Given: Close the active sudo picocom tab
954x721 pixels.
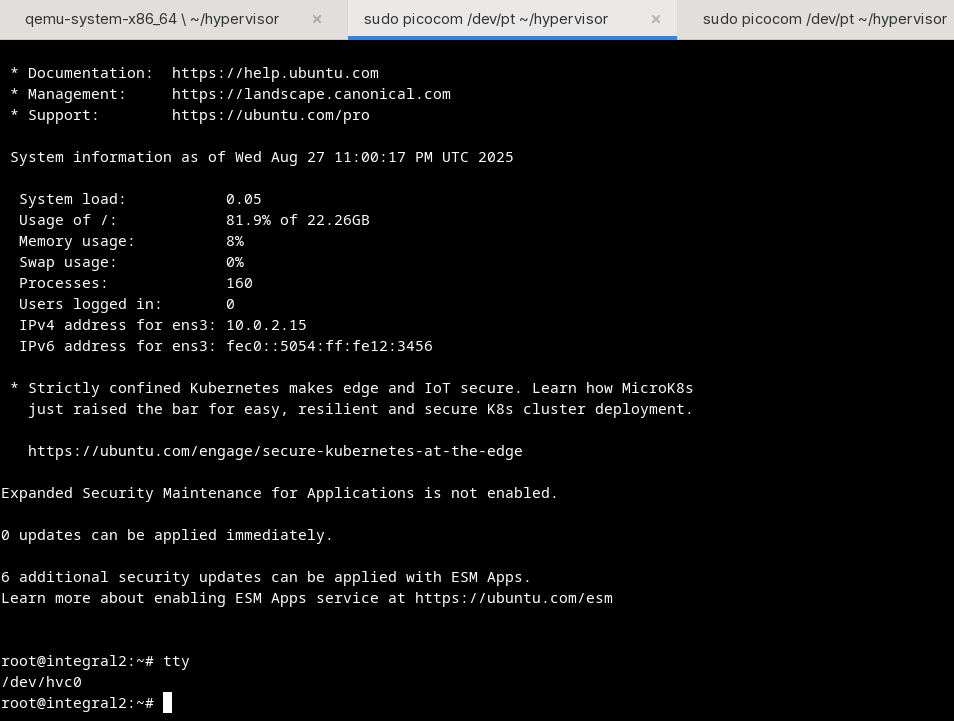Looking at the screenshot, I should [x=656, y=19].
